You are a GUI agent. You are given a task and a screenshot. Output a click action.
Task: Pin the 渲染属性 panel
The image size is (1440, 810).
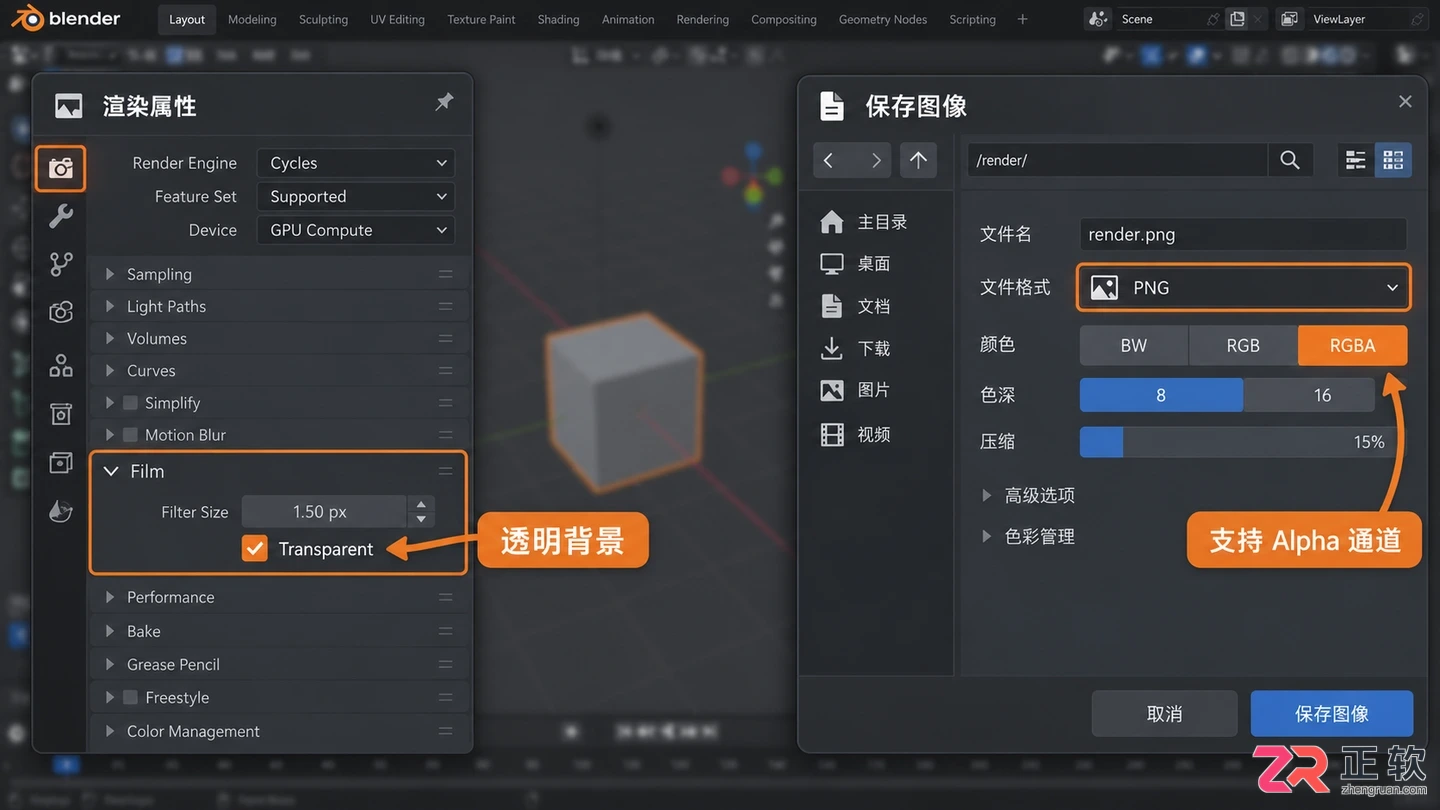pos(444,102)
